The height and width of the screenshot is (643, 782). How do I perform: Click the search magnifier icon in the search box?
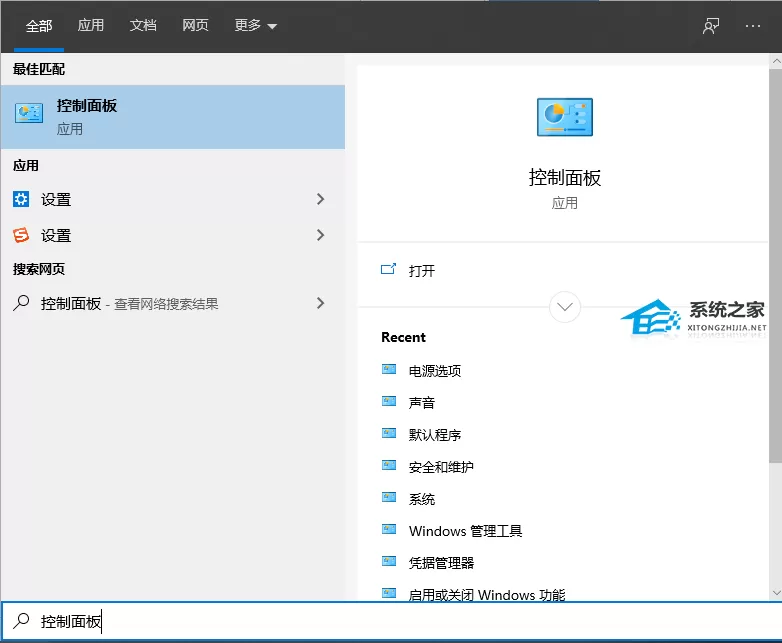point(21,621)
